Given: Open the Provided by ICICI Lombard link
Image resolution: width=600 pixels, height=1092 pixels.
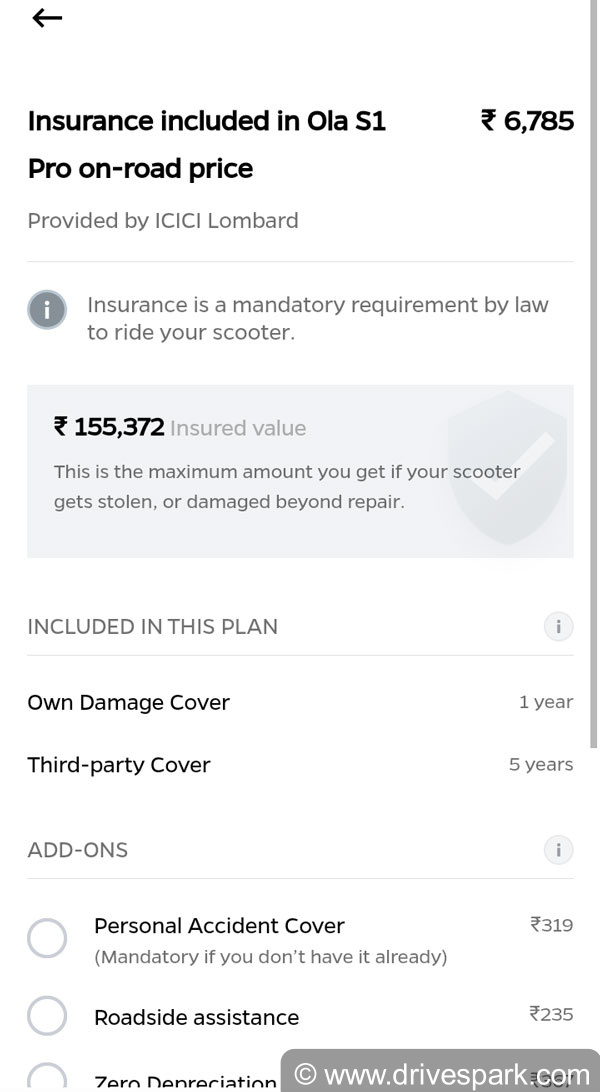Looking at the screenshot, I should point(163,220).
